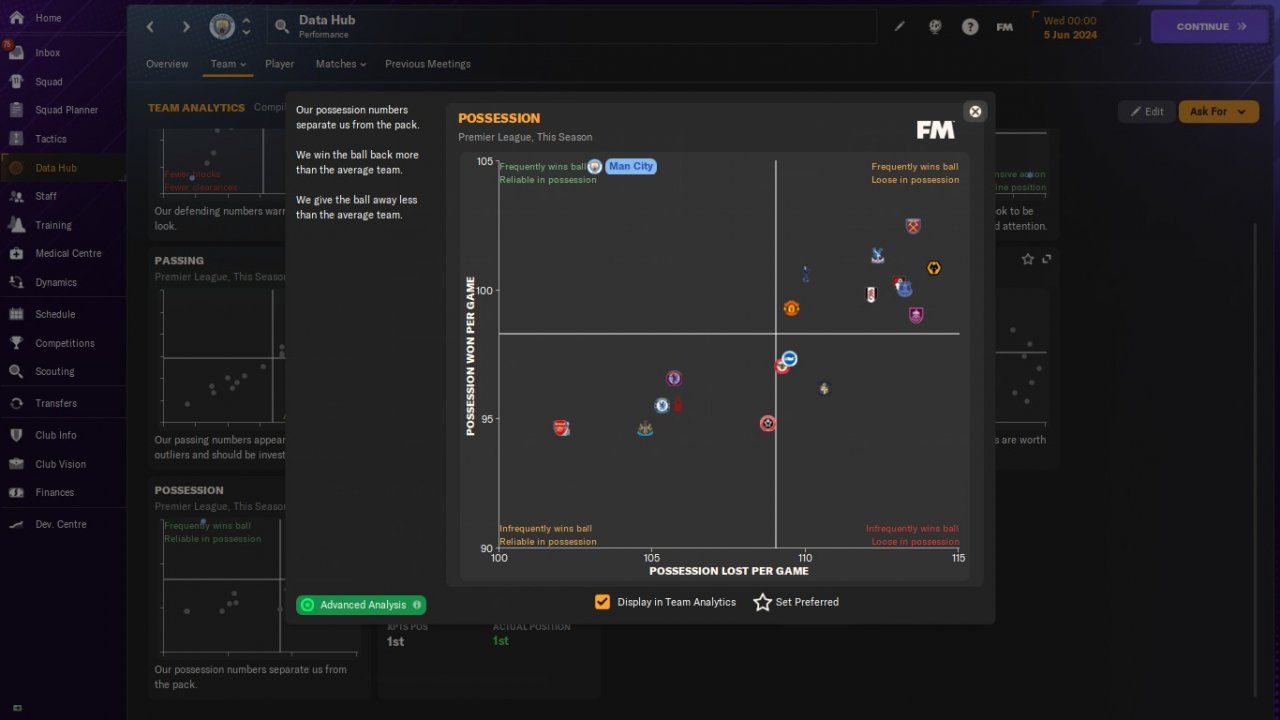Open the help question mark icon
This screenshot has height=720, width=1280.
point(970,27)
